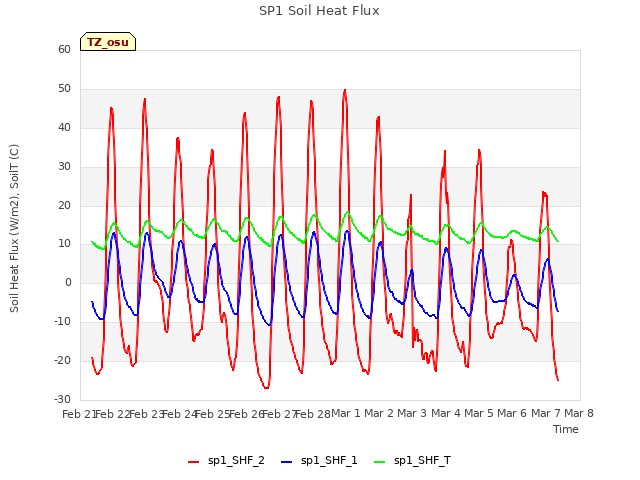Click the Mar 7 date tick label
Viewport: 640px width, 480px height.
pyautogui.click(x=546, y=413)
